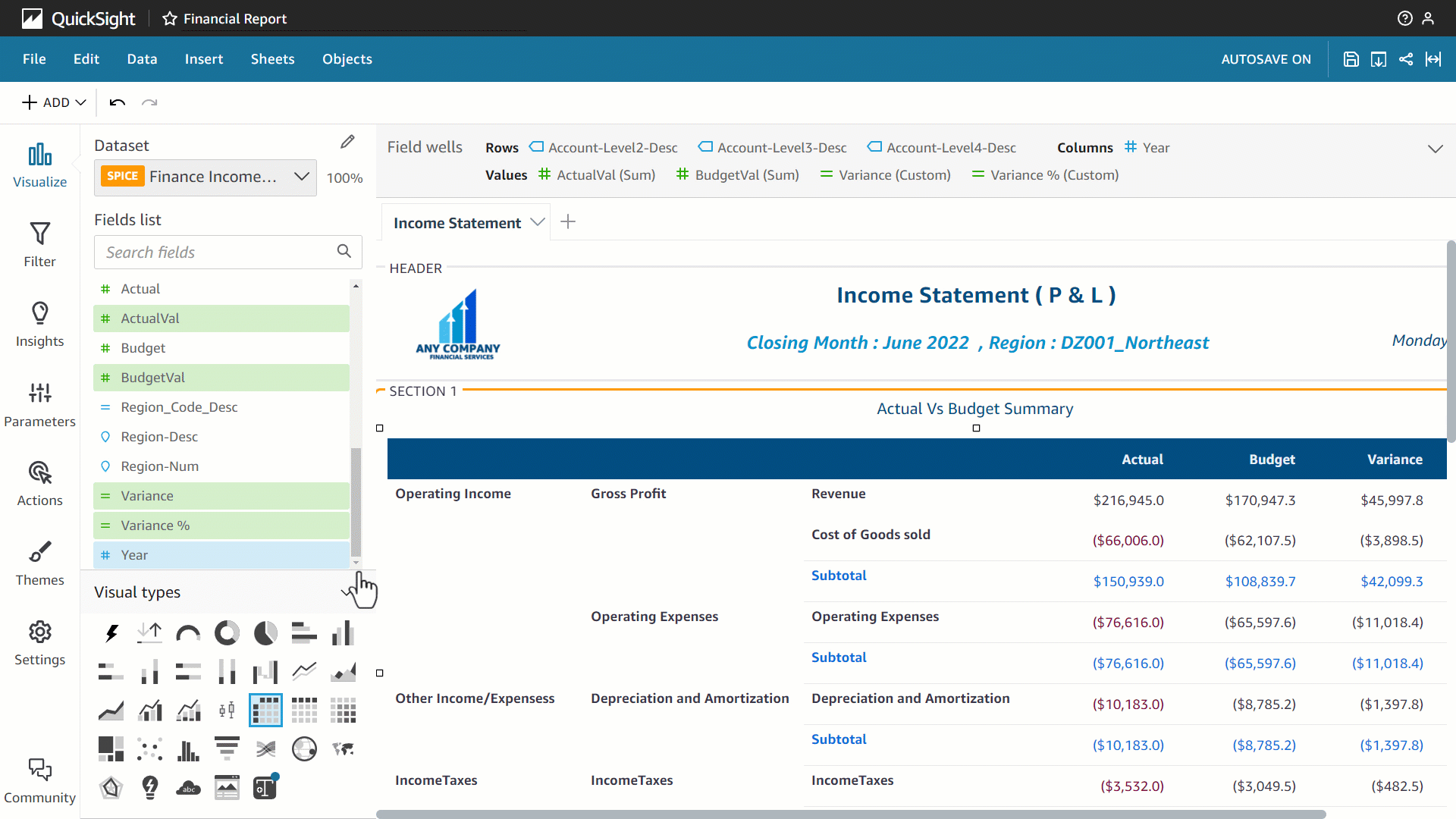The width and height of the screenshot is (1456, 819).
Task: Open the Insert menu
Action: (x=203, y=59)
